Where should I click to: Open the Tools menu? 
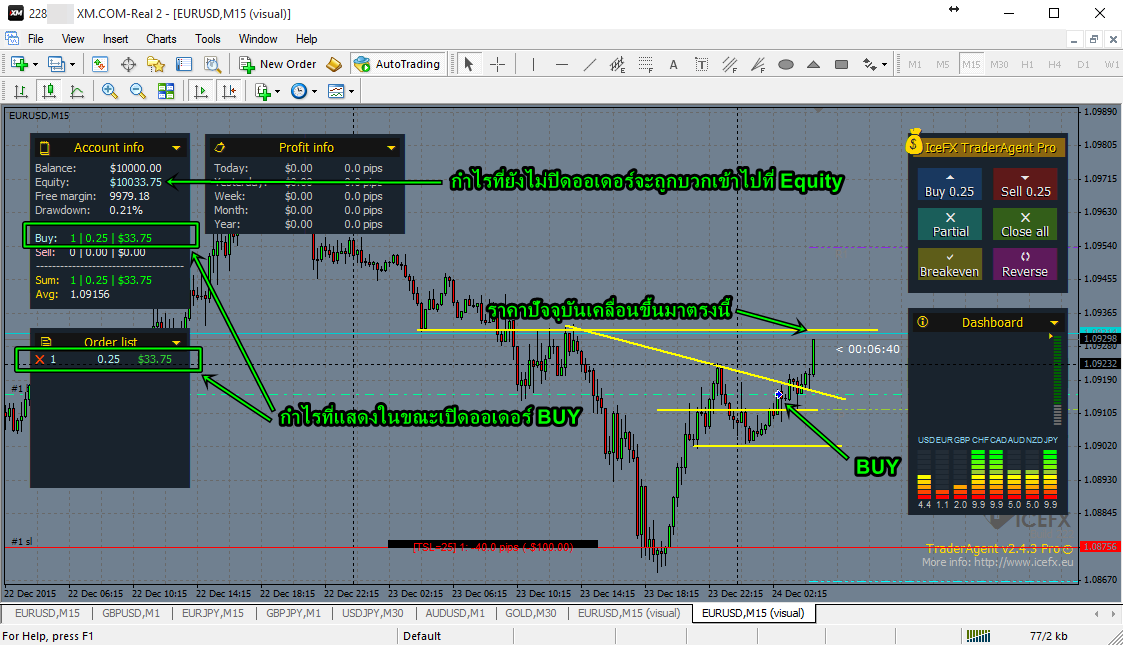[x=208, y=39]
